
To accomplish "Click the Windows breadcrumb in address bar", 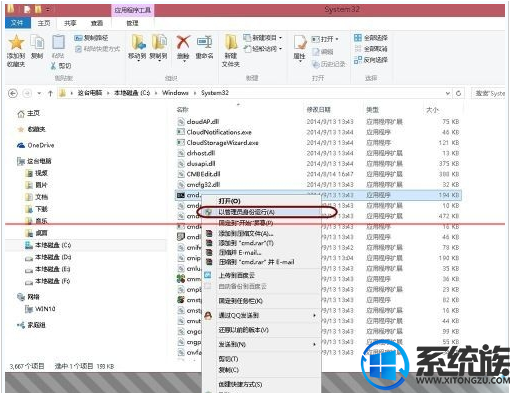I will [x=175, y=93].
